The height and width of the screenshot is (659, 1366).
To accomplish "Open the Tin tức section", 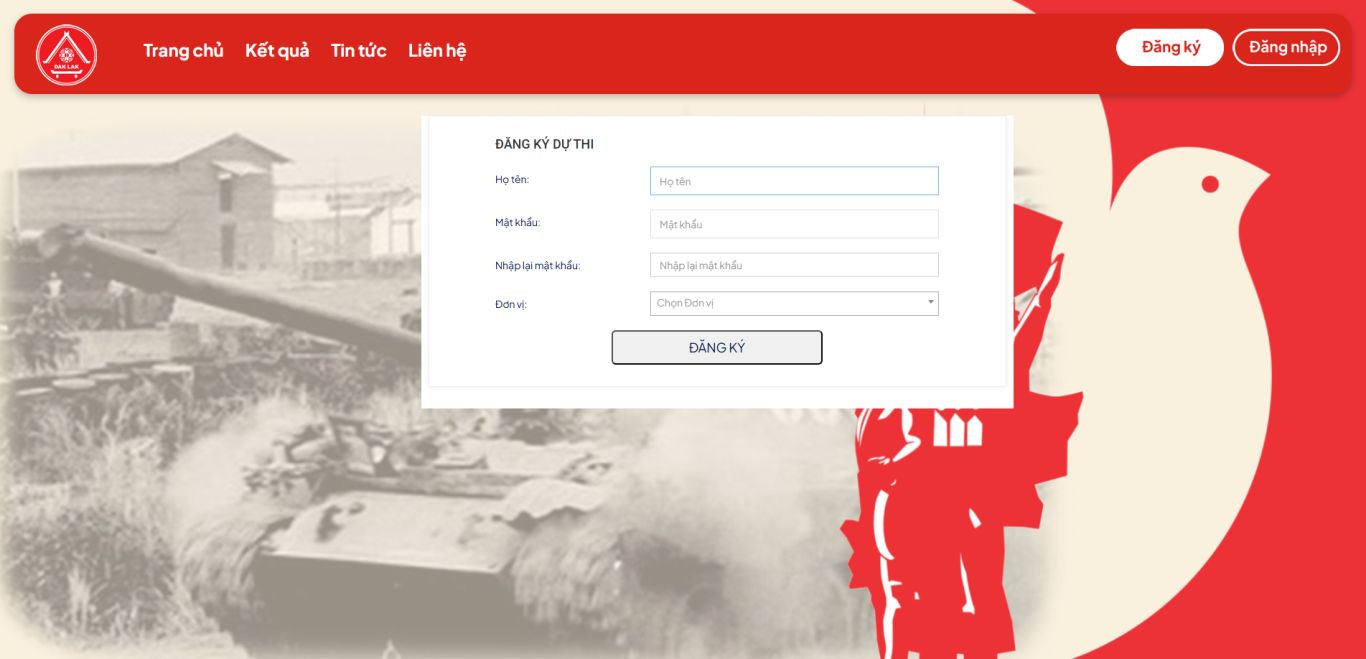I will (x=359, y=50).
